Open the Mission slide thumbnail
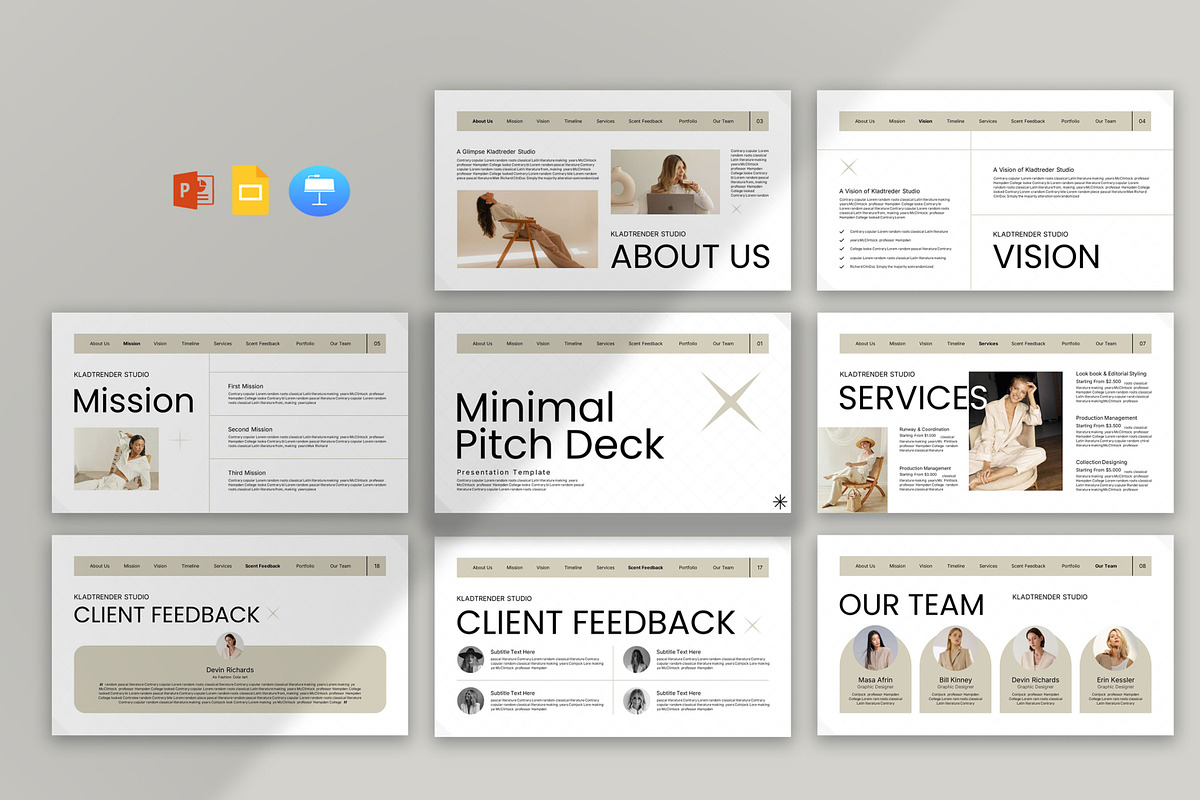Viewport: 1200px width, 800px height. [230, 413]
